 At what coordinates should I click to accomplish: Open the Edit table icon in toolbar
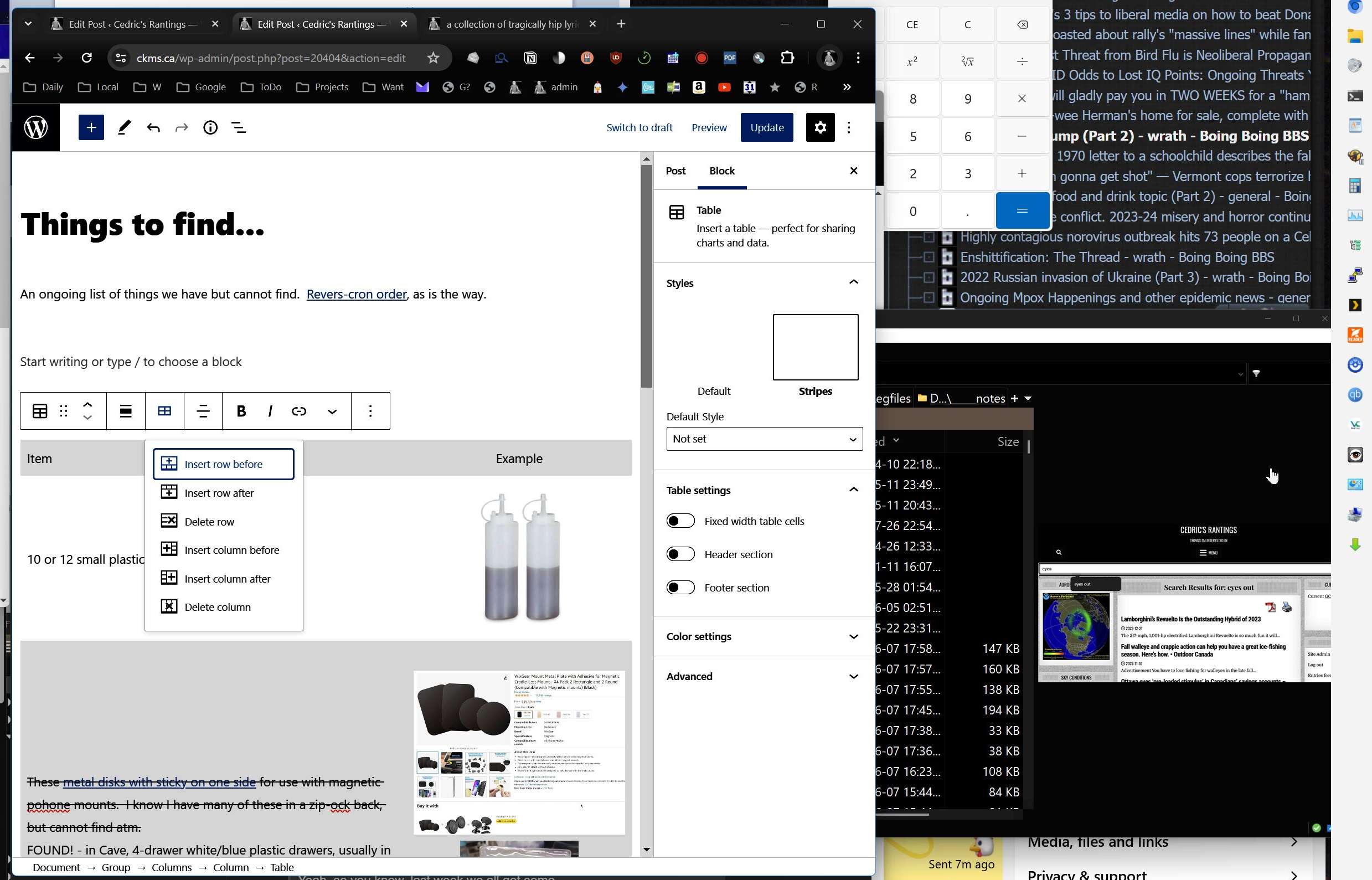point(164,411)
